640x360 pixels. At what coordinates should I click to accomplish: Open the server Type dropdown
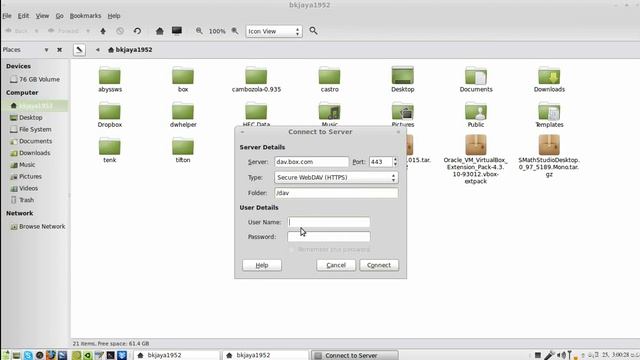pos(336,178)
